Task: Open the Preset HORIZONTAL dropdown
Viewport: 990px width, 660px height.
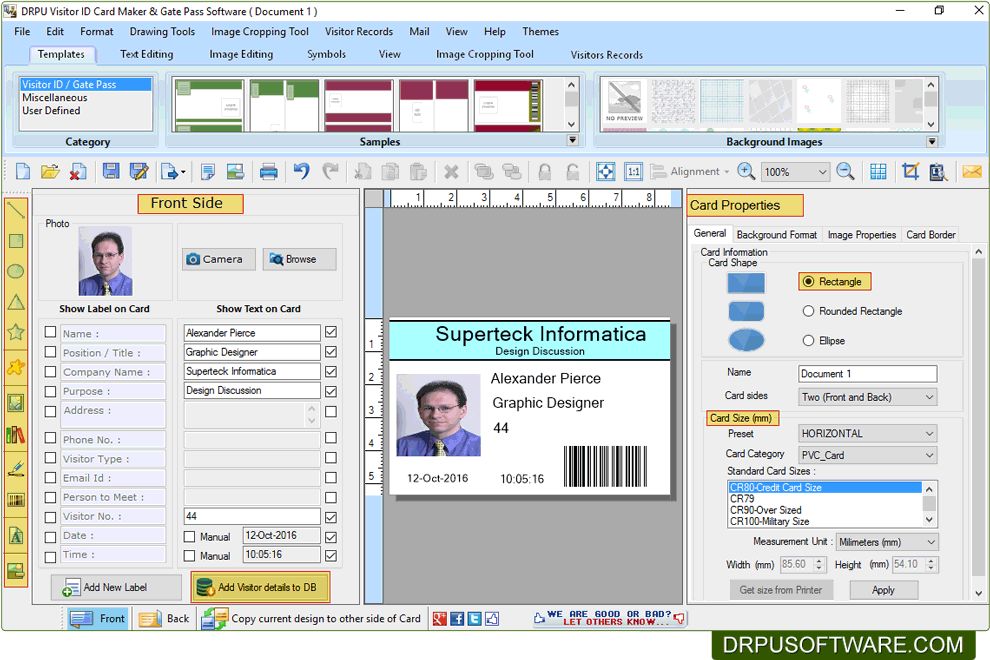Action: tap(929, 433)
